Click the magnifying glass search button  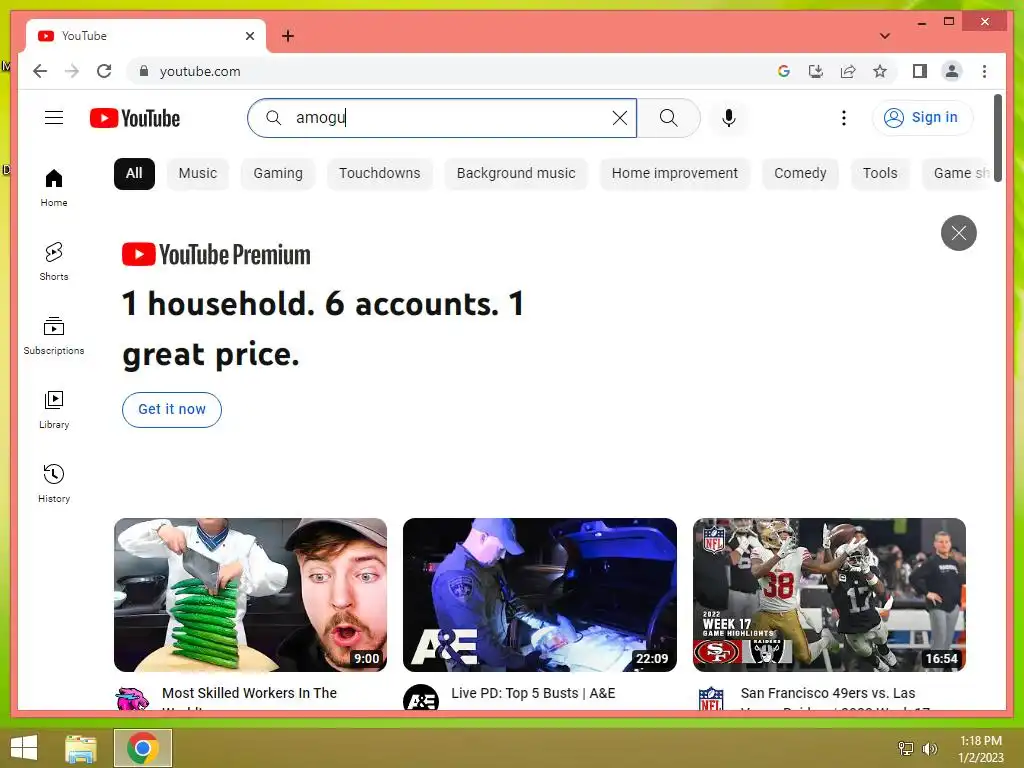pos(668,118)
